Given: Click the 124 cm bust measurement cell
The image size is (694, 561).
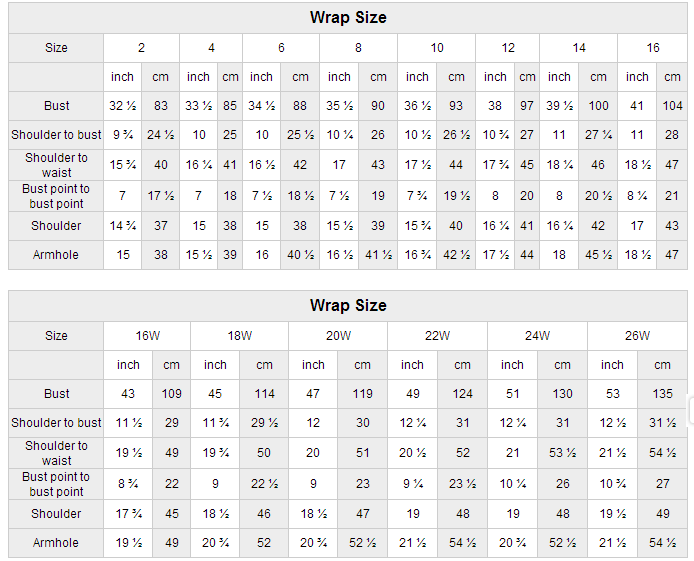Looking at the screenshot, I should (x=463, y=394).
